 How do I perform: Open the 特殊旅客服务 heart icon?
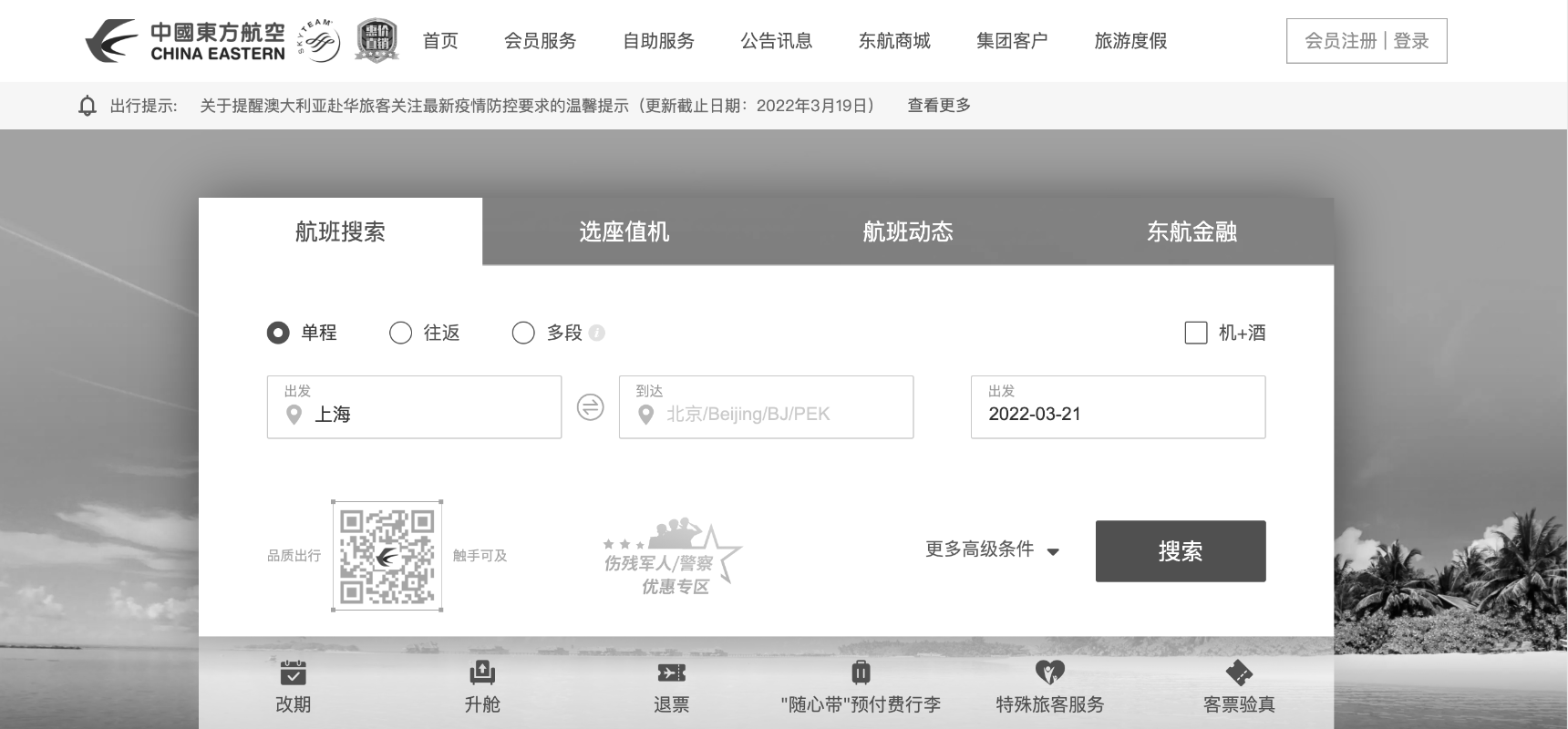pyautogui.click(x=1050, y=673)
